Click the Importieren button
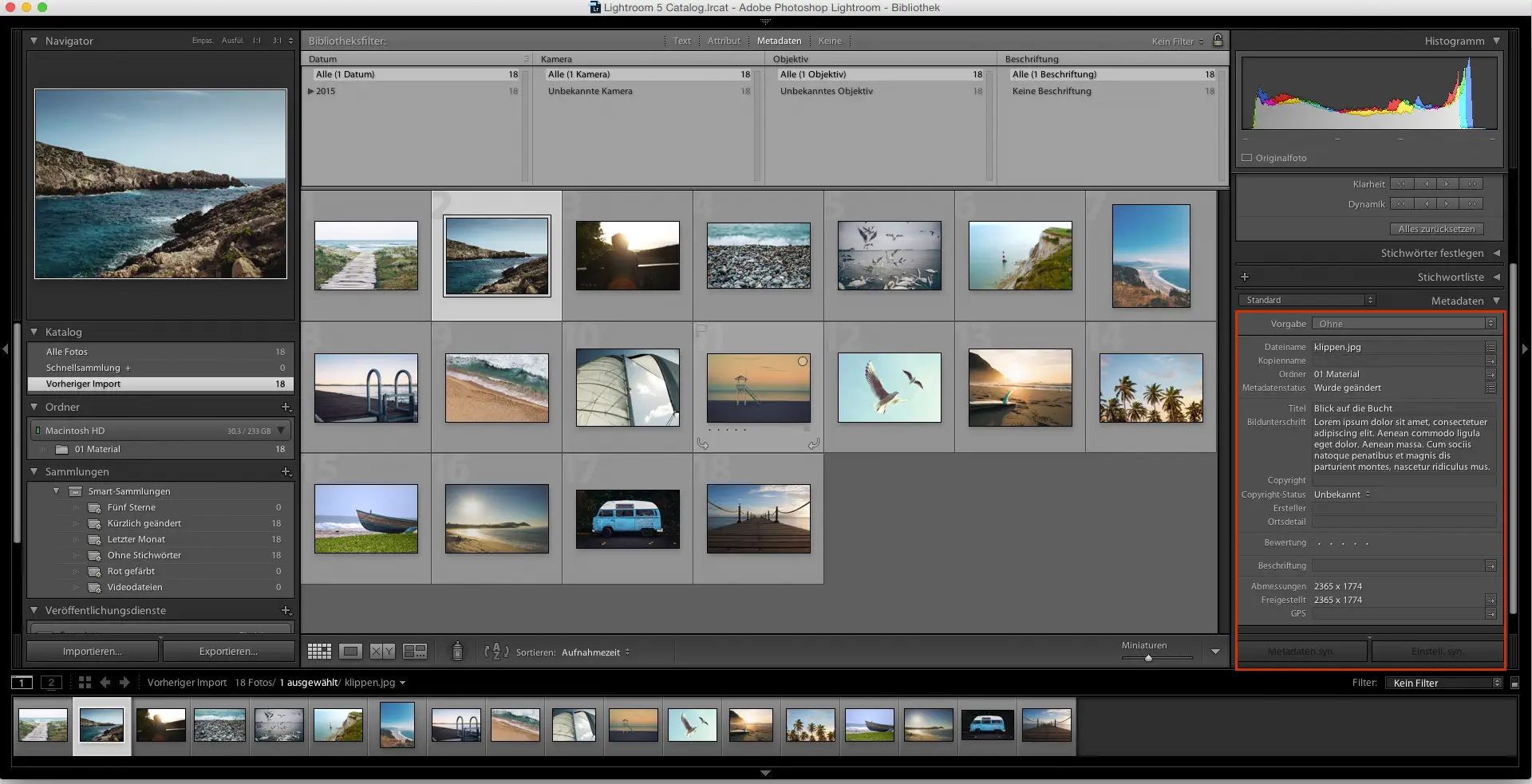This screenshot has width=1532, height=784. click(91, 651)
